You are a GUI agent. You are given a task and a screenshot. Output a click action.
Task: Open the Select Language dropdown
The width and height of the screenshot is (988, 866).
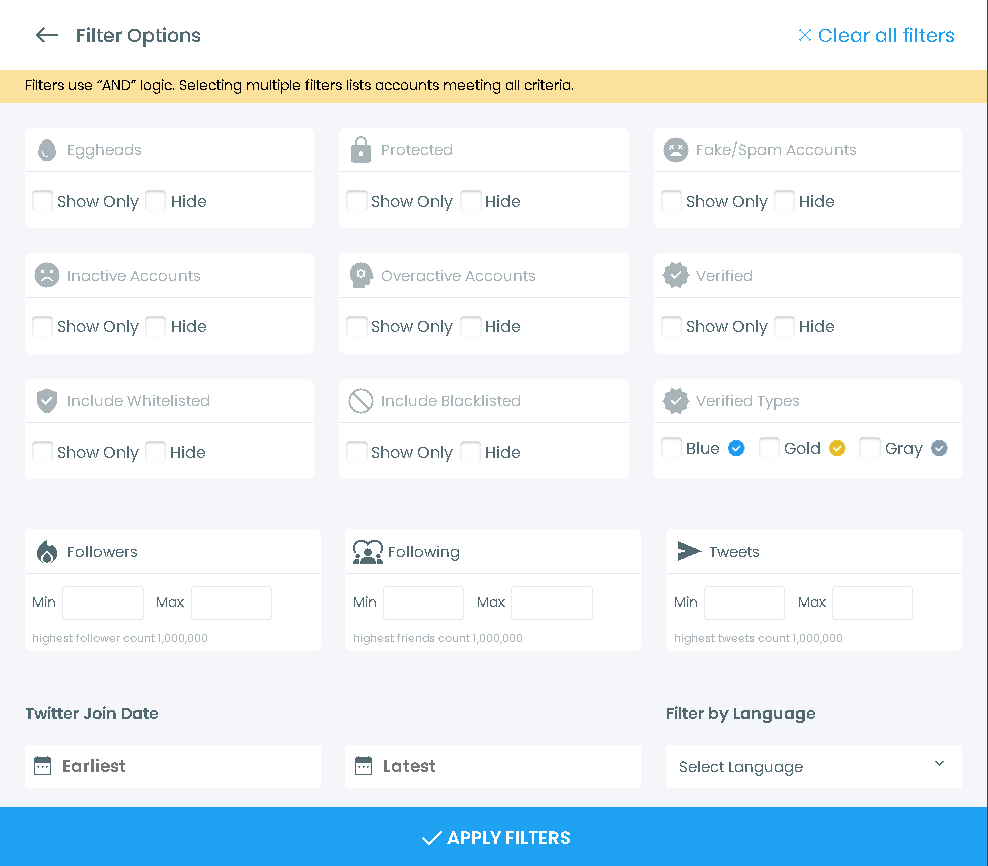(813, 766)
